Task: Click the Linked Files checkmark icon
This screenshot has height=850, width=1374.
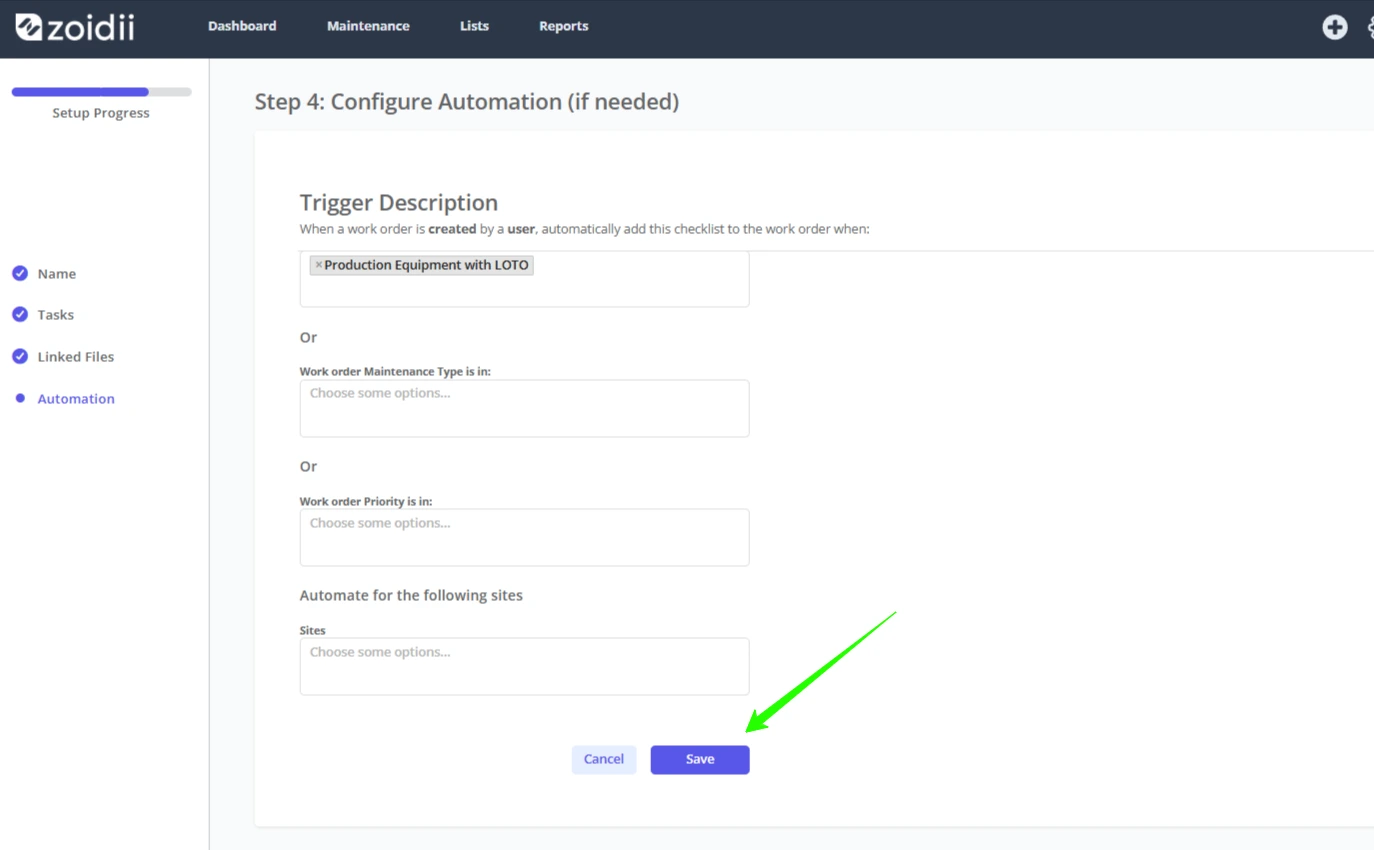Action: [x=20, y=356]
